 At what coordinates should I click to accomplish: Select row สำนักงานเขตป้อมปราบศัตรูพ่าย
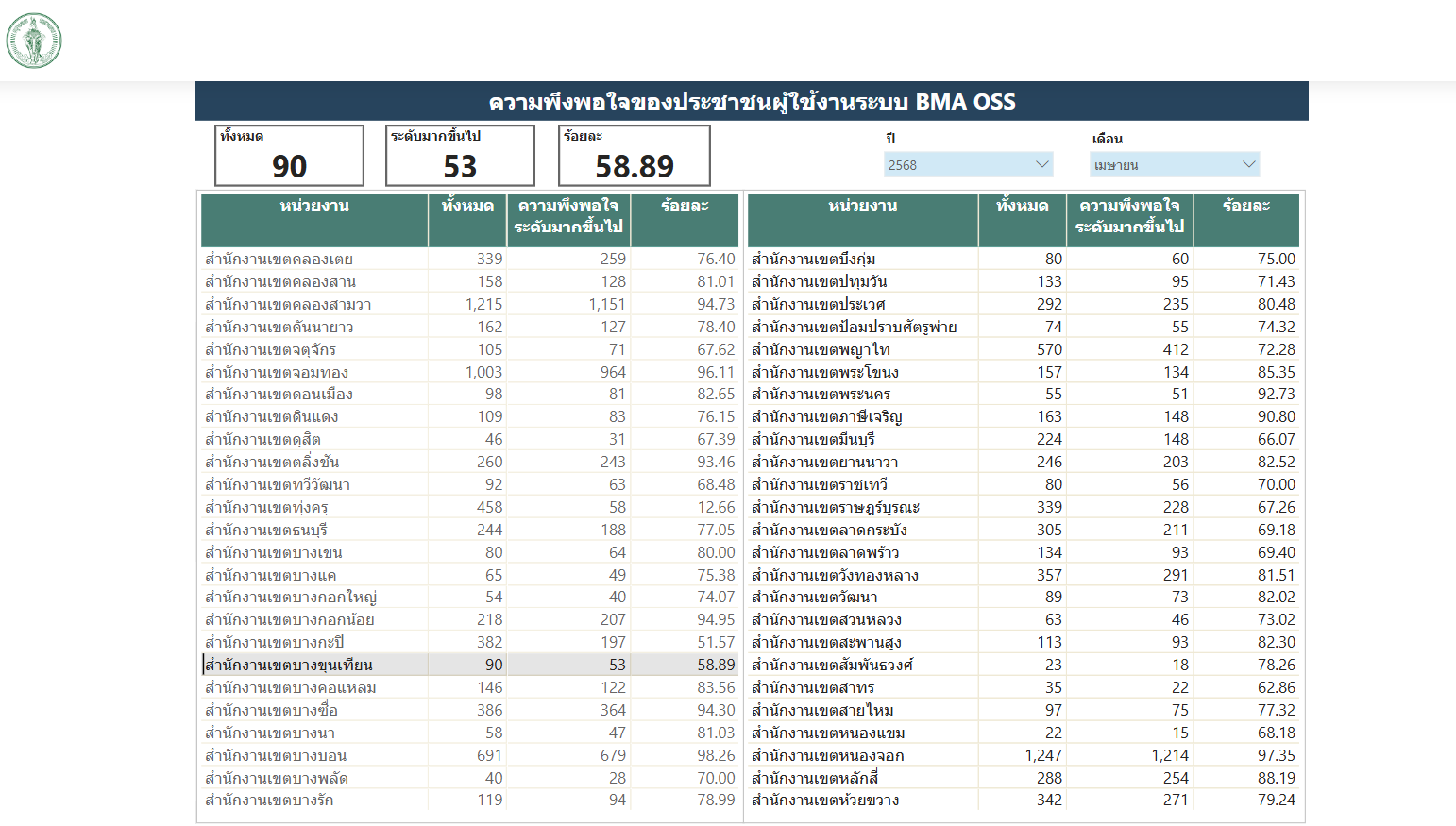coord(1024,327)
